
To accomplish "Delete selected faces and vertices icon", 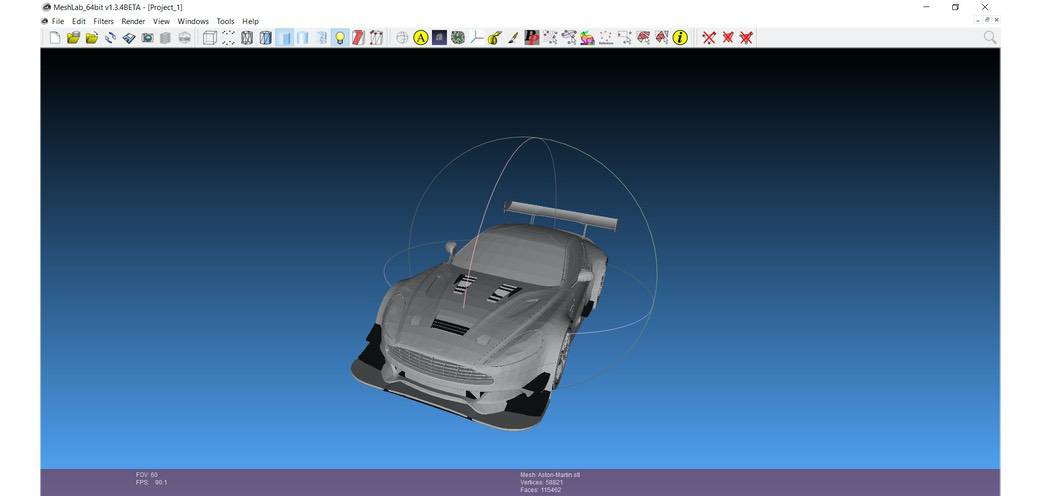I will coord(746,38).
